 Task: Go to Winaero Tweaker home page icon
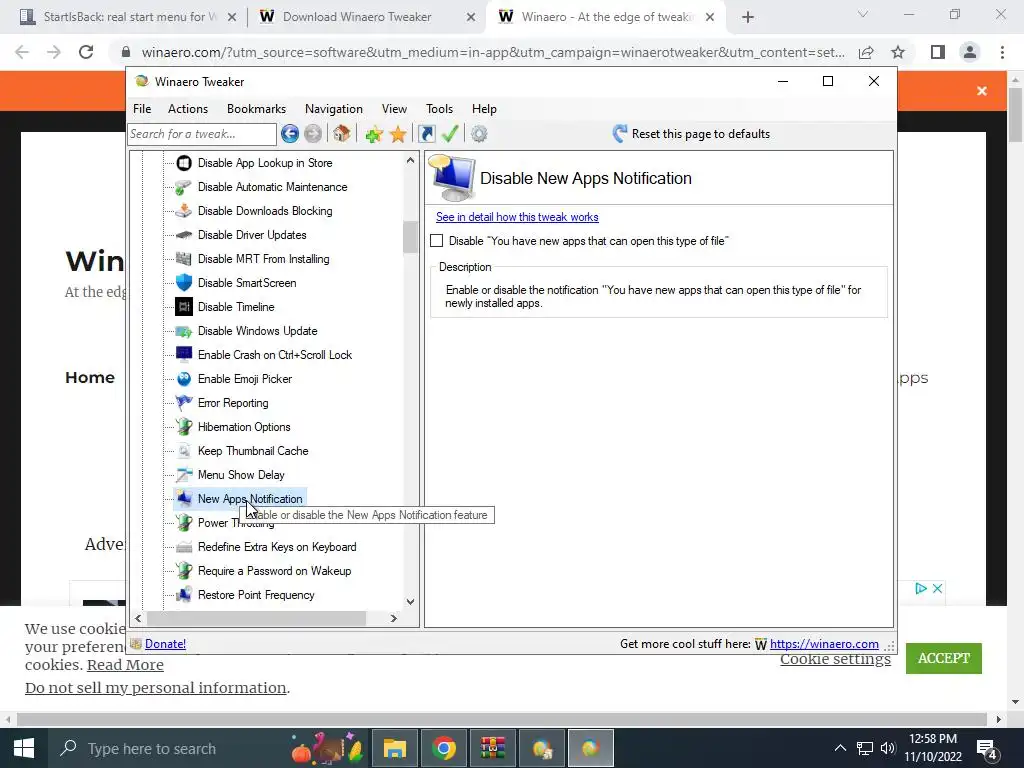tap(342, 134)
